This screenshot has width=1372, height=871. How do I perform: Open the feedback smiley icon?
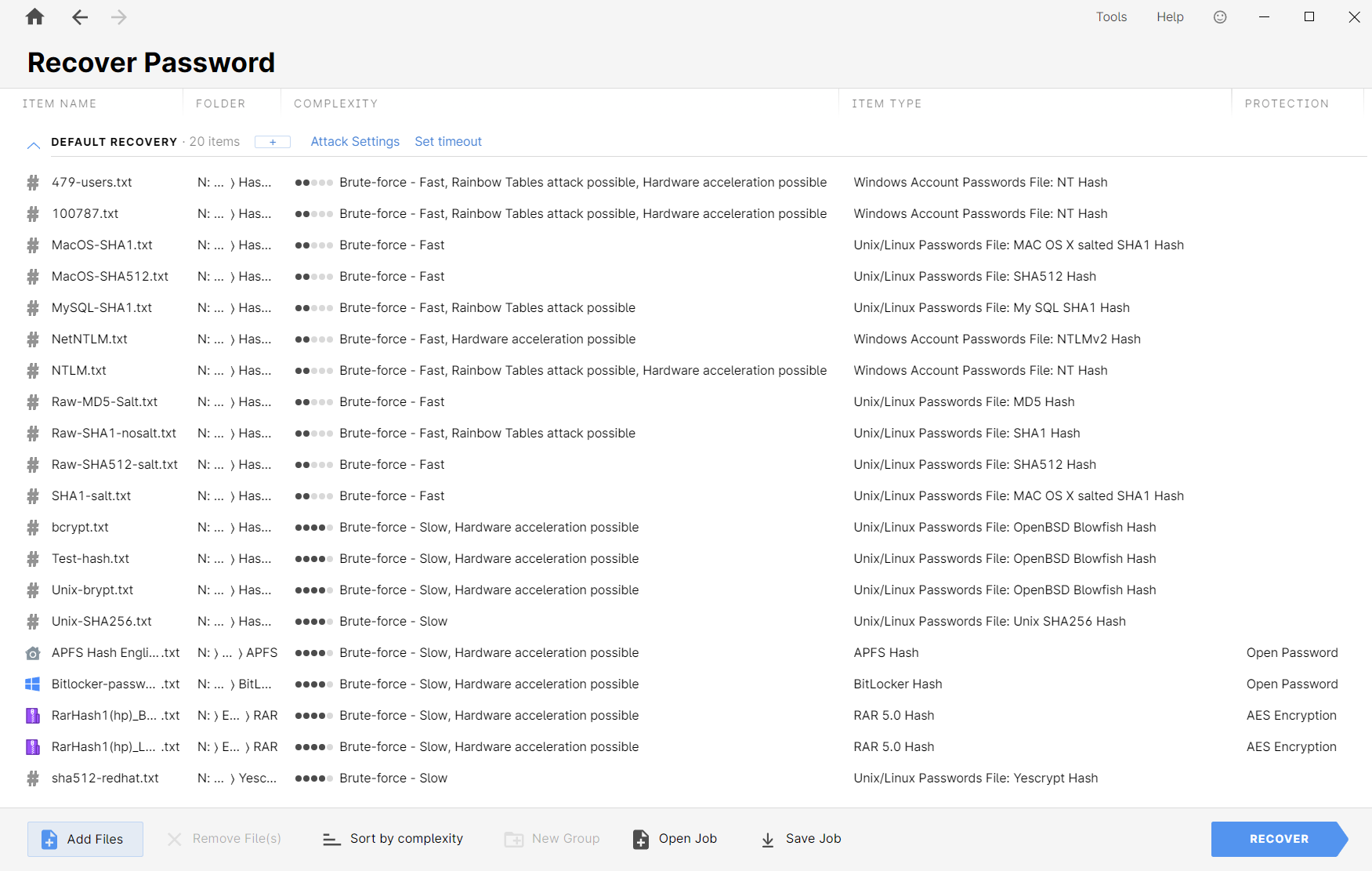tap(1220, 16)
